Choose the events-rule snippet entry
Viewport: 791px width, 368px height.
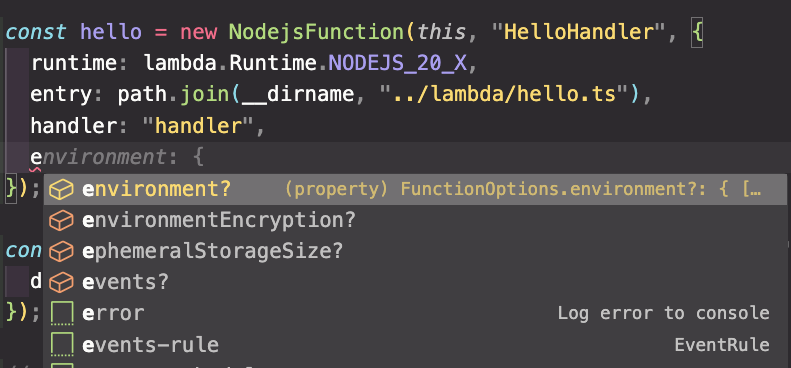tap(415, 345)
